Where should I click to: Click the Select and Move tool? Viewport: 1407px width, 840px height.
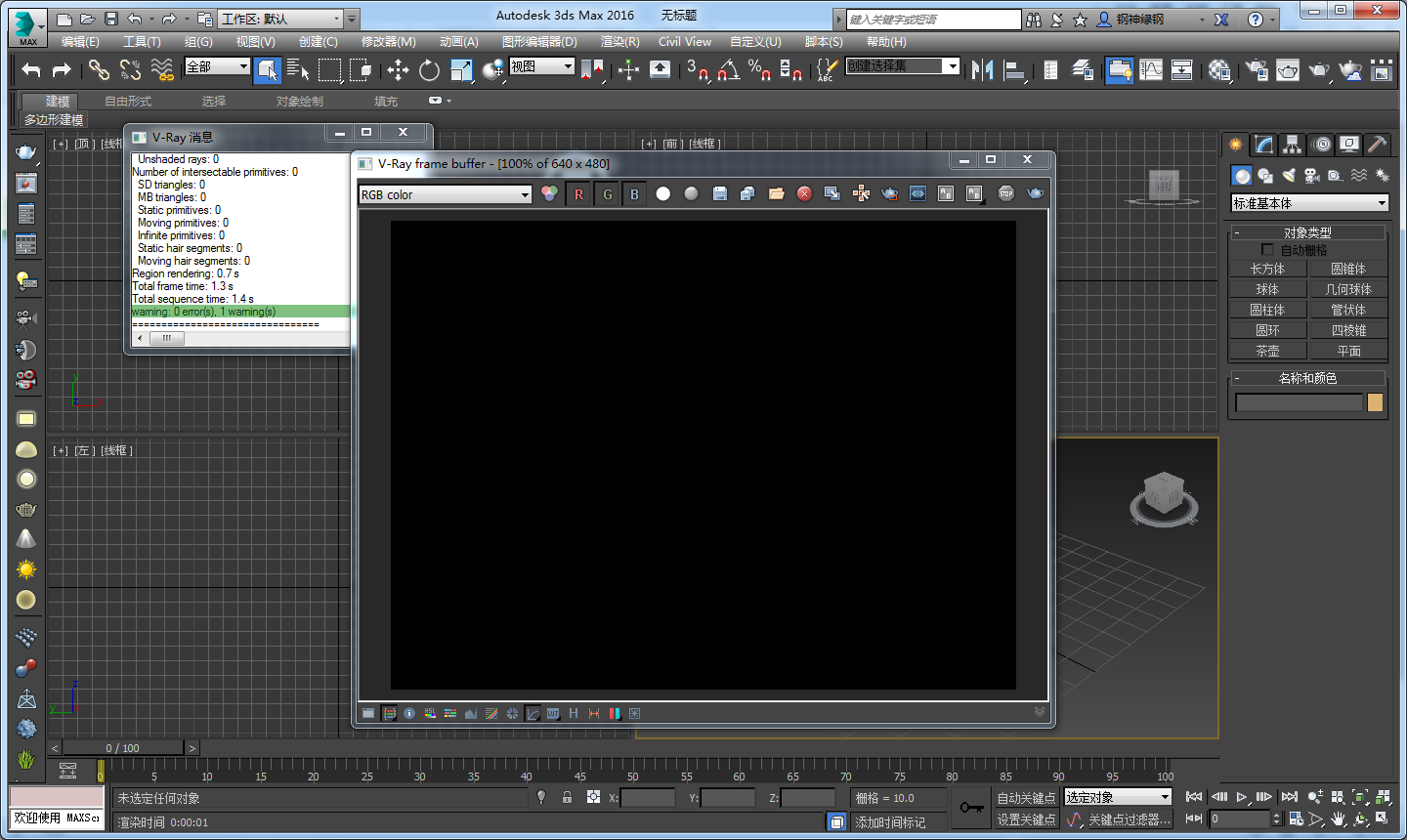398,69
